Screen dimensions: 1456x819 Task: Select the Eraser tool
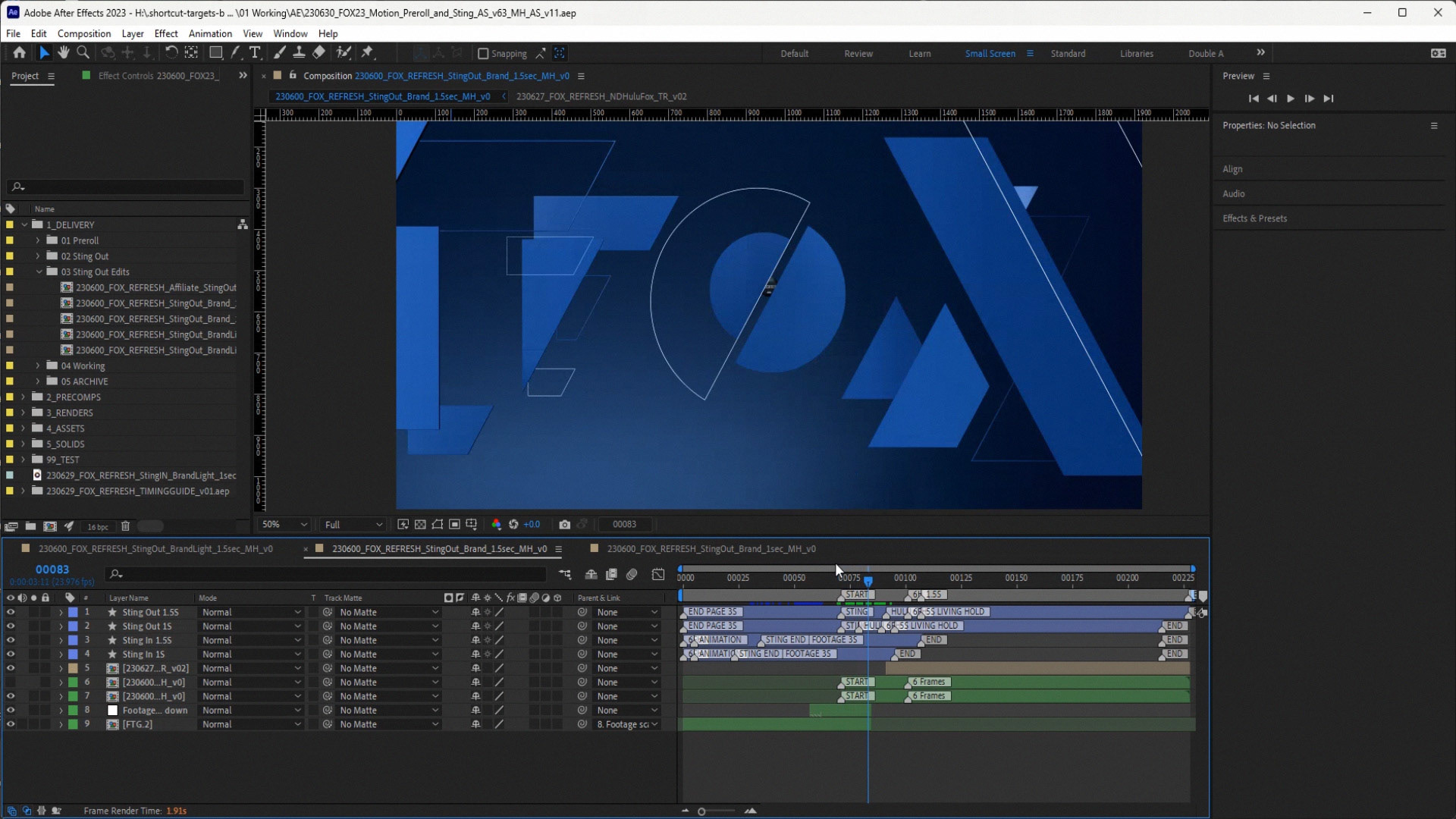(x=319, y=52)
